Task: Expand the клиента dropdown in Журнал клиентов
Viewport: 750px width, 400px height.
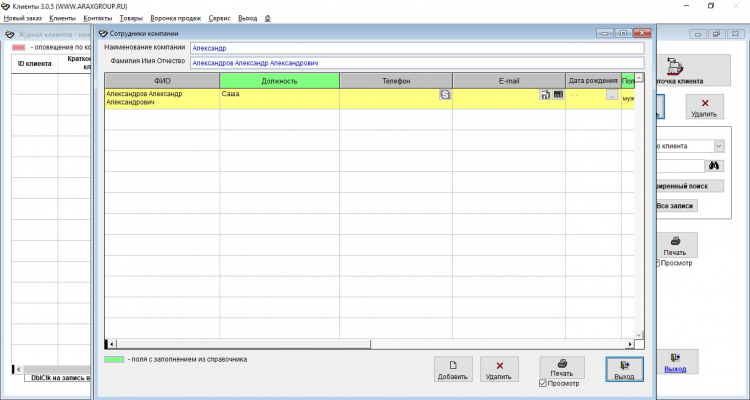Action: pyautogui.click(x=719, y=146)
